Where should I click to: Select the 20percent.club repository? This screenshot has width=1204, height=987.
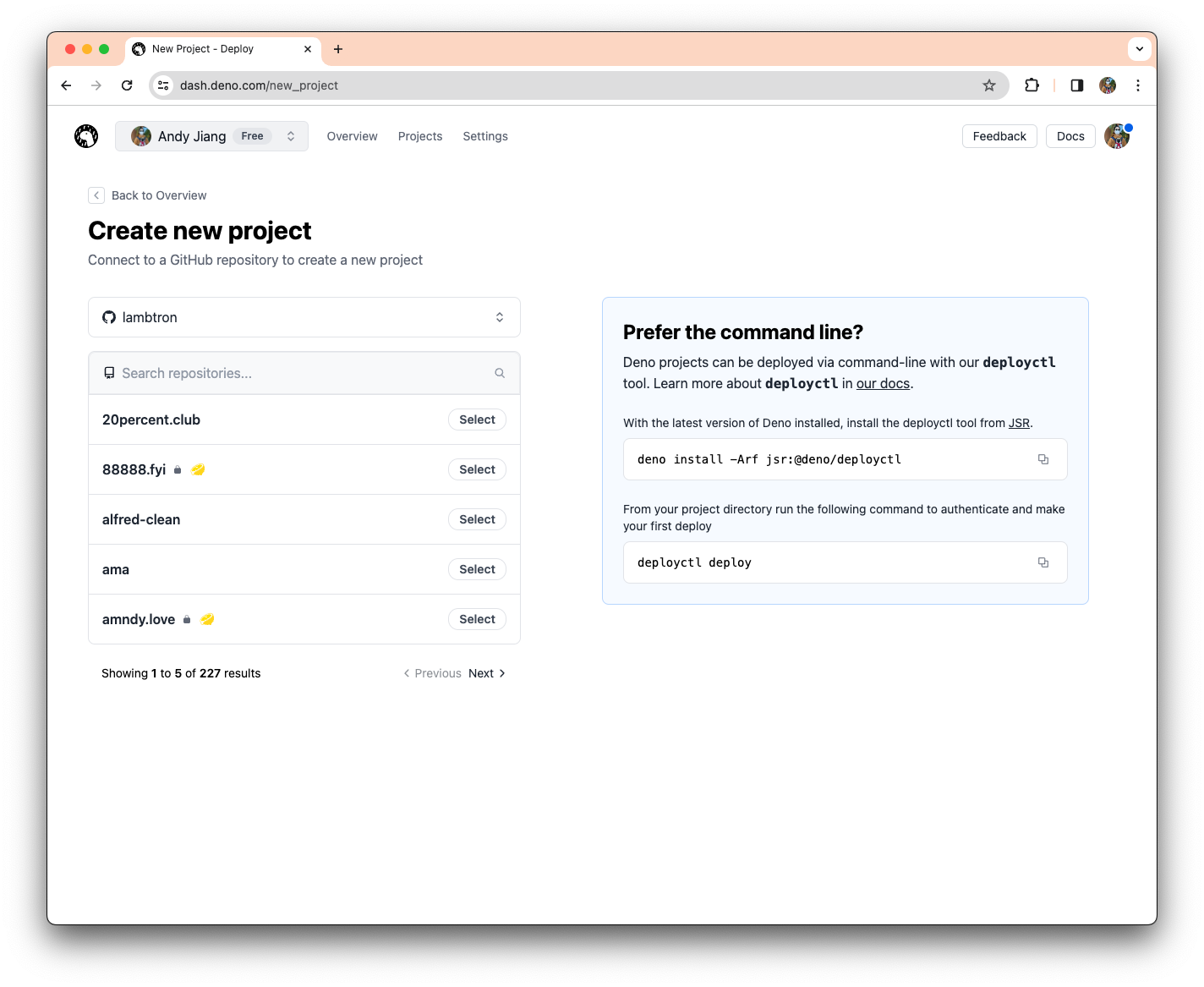(x=476, y=419)
